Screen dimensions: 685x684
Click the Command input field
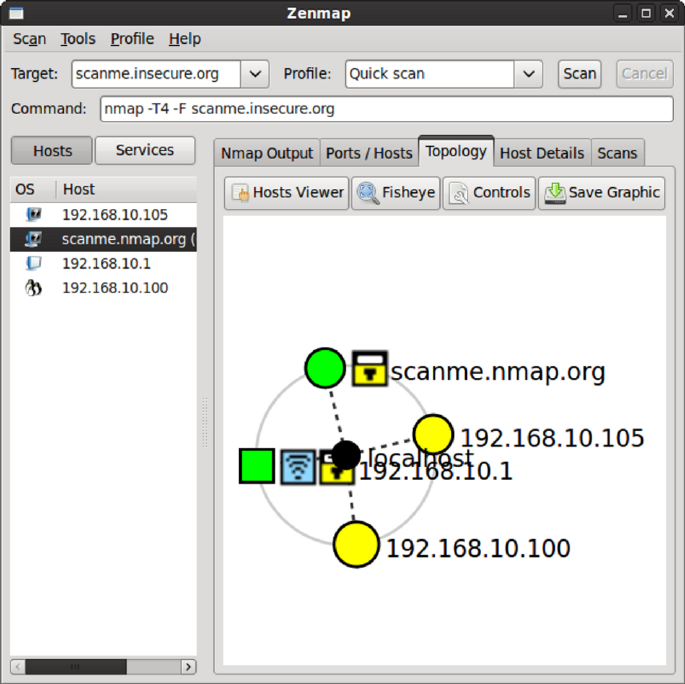click(x=387, y=109)
